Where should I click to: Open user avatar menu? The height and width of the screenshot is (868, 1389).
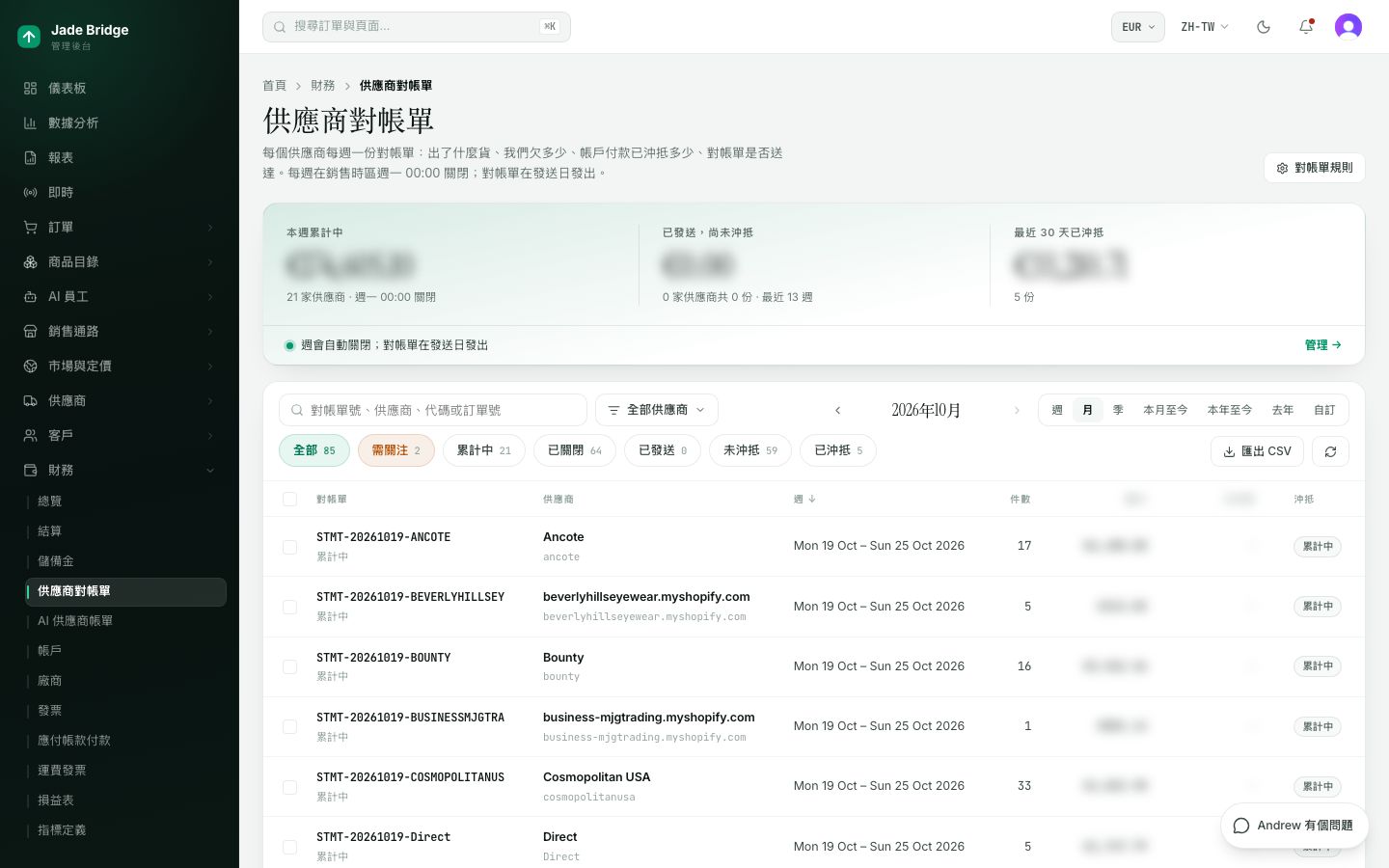coord(1348,27)
